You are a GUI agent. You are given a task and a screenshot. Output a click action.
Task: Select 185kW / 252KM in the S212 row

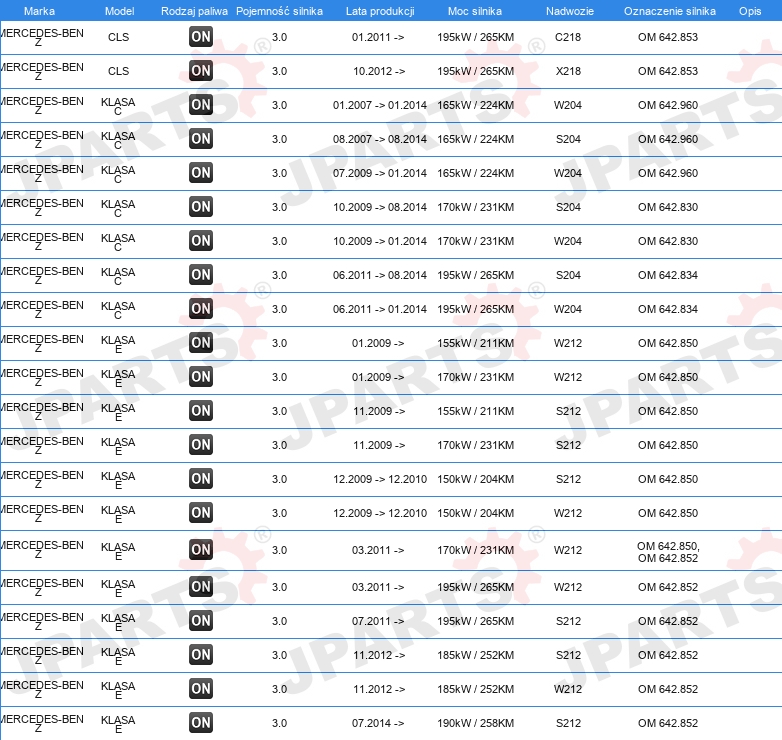click(475, 655)
